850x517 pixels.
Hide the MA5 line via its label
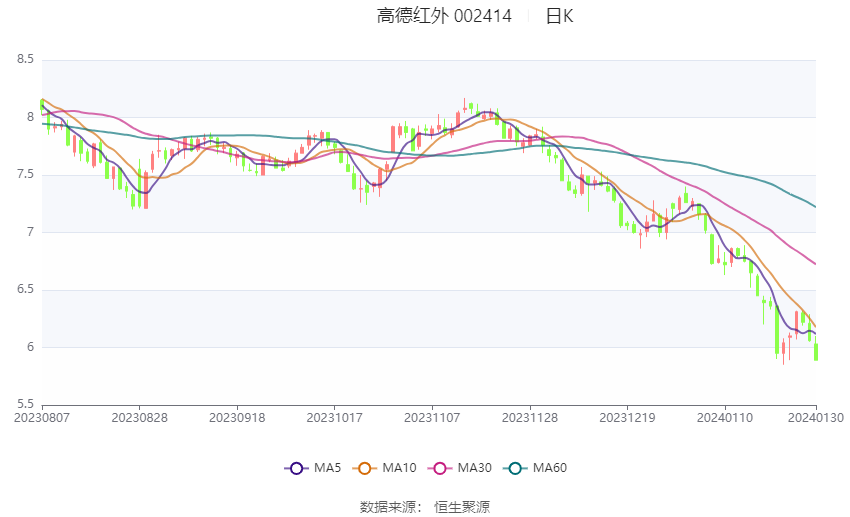328,468
